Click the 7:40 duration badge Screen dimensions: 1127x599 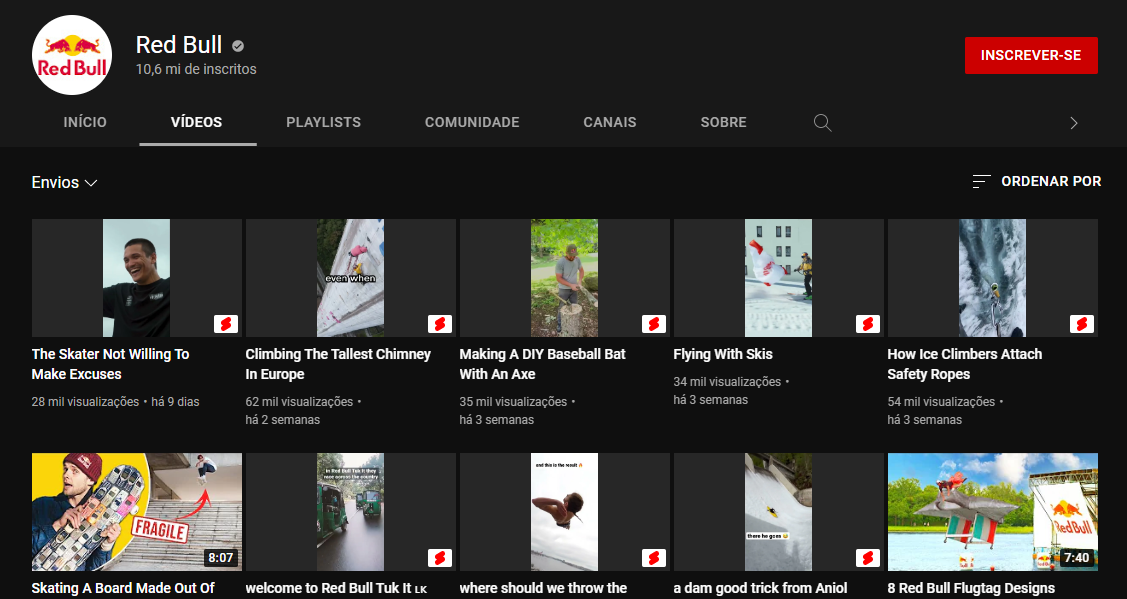(1076, 557)
